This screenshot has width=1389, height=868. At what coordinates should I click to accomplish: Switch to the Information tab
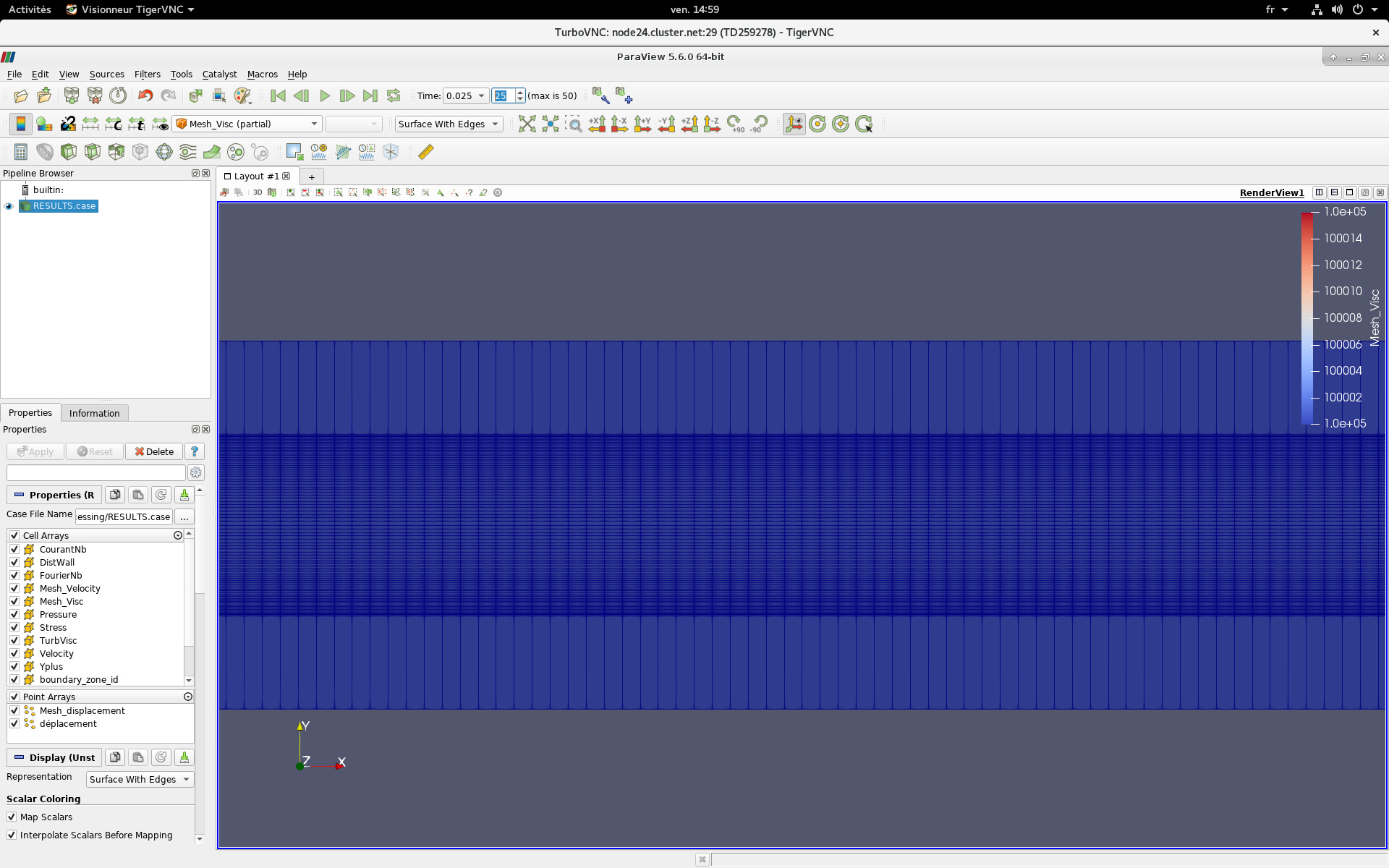pos(94,413)
